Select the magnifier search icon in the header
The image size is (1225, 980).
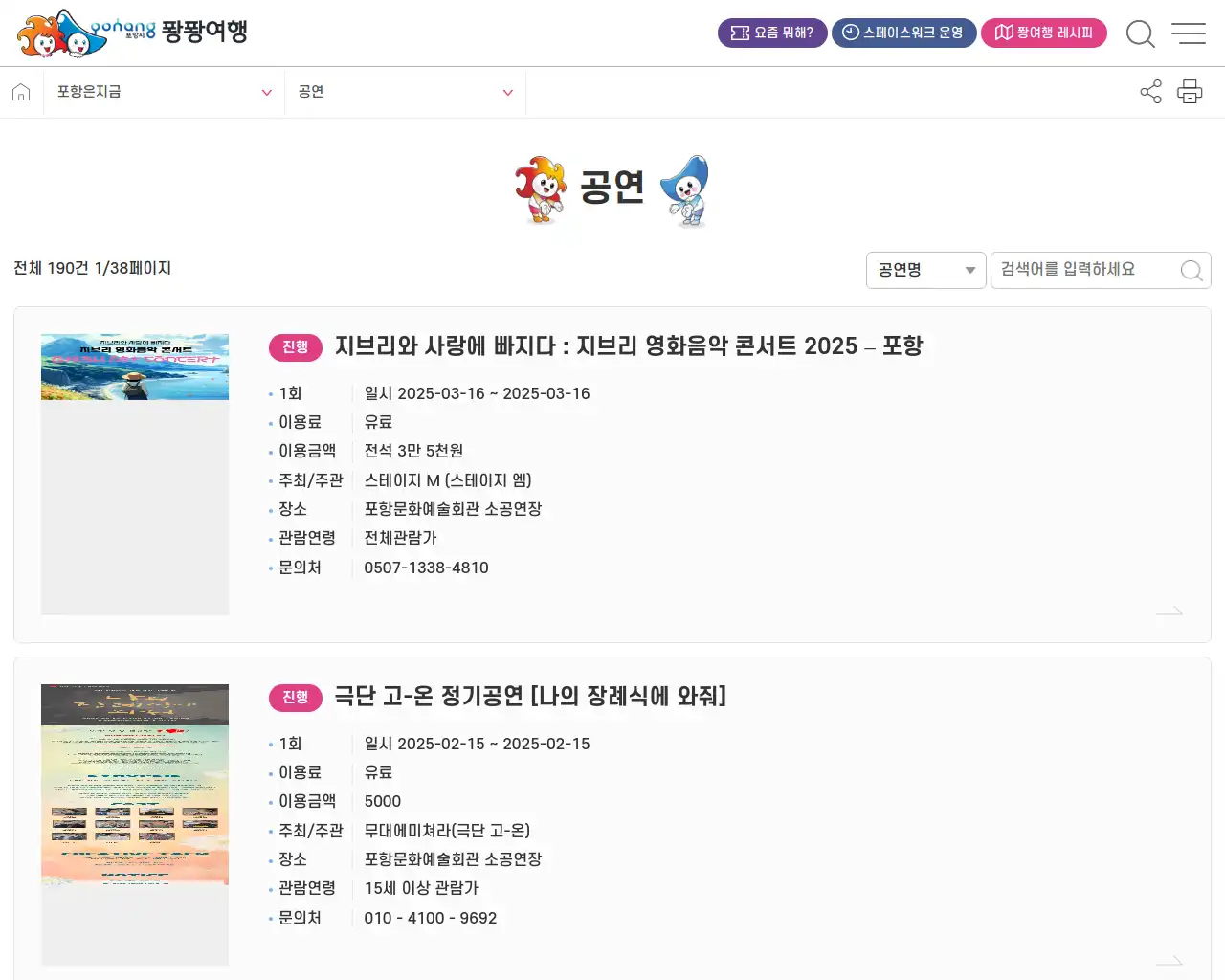coord(1141,33)
